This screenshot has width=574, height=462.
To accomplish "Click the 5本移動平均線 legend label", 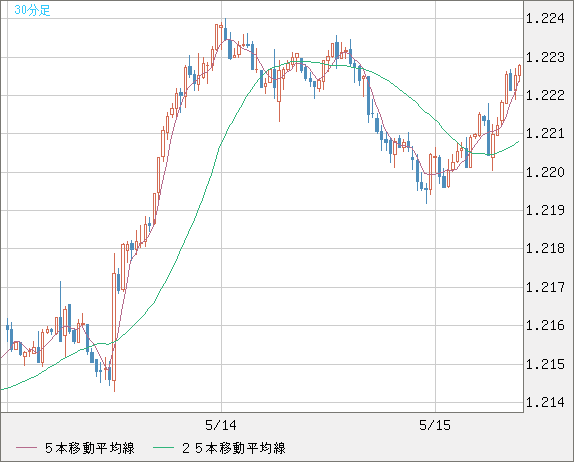I will 90,448.
